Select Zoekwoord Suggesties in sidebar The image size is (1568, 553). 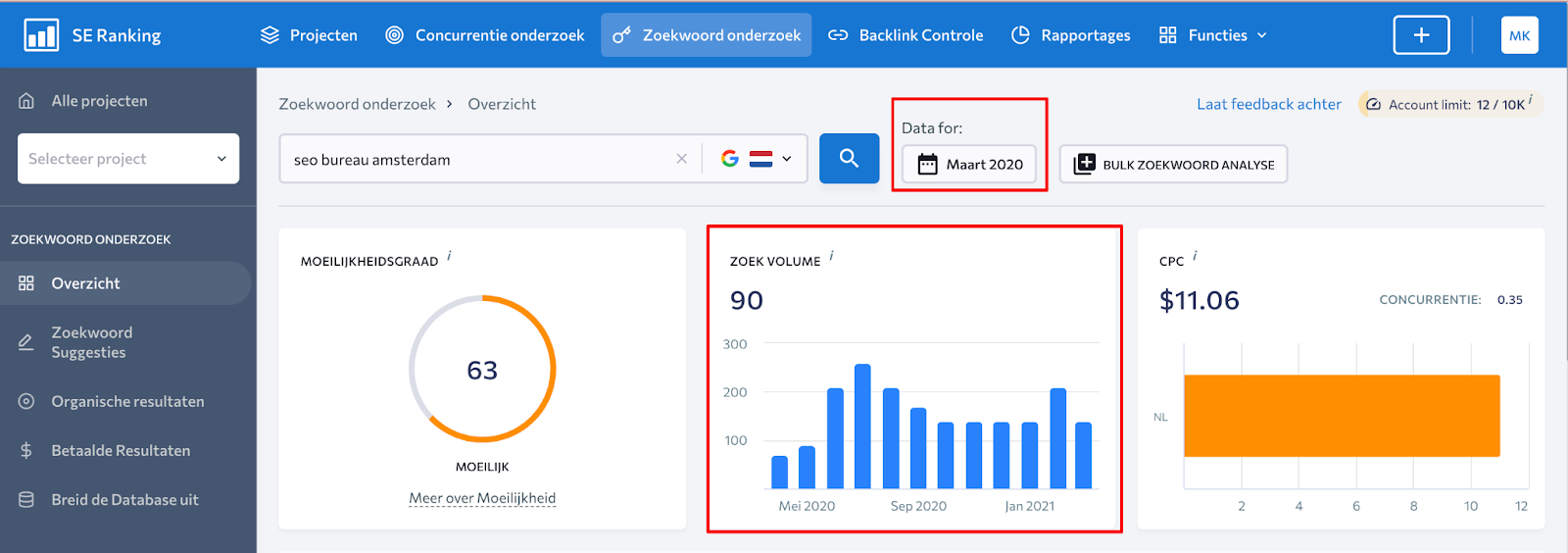coord(90,342)
